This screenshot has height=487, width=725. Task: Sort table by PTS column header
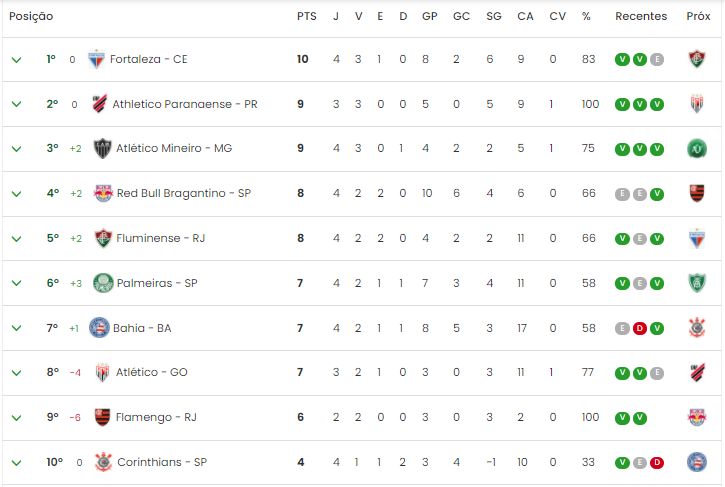pyautogui.click(x=307, y=16)
